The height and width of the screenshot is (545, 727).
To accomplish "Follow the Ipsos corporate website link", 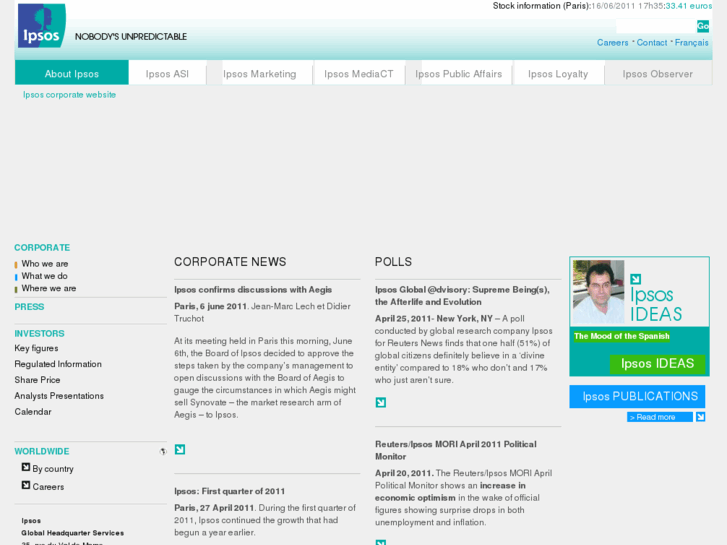I will click(x=70, y=95).
